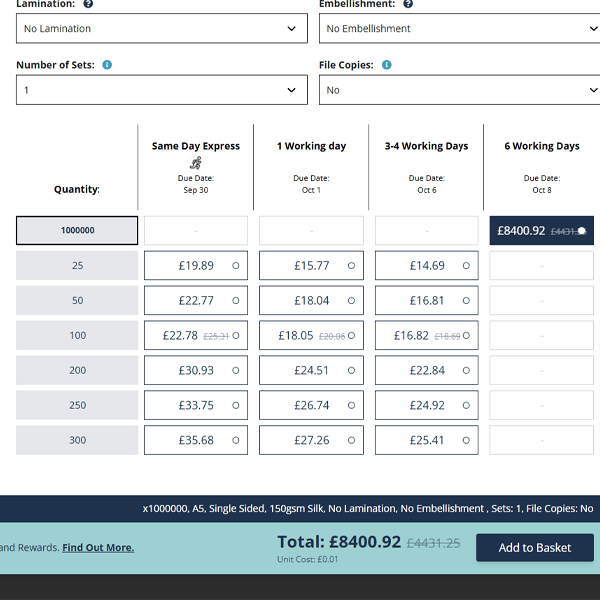Open the Embellishment help question-mark icon

coord(408,4)
